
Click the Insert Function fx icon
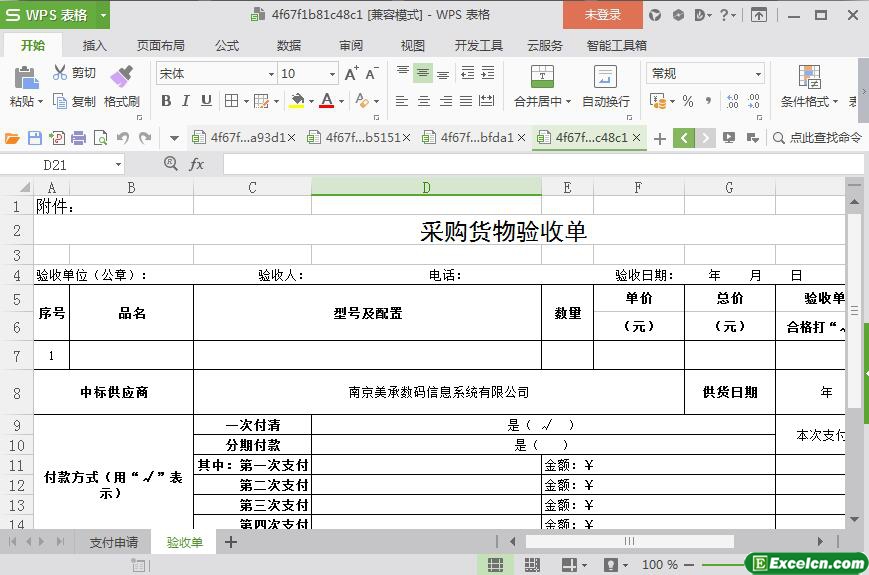(197, 164)
